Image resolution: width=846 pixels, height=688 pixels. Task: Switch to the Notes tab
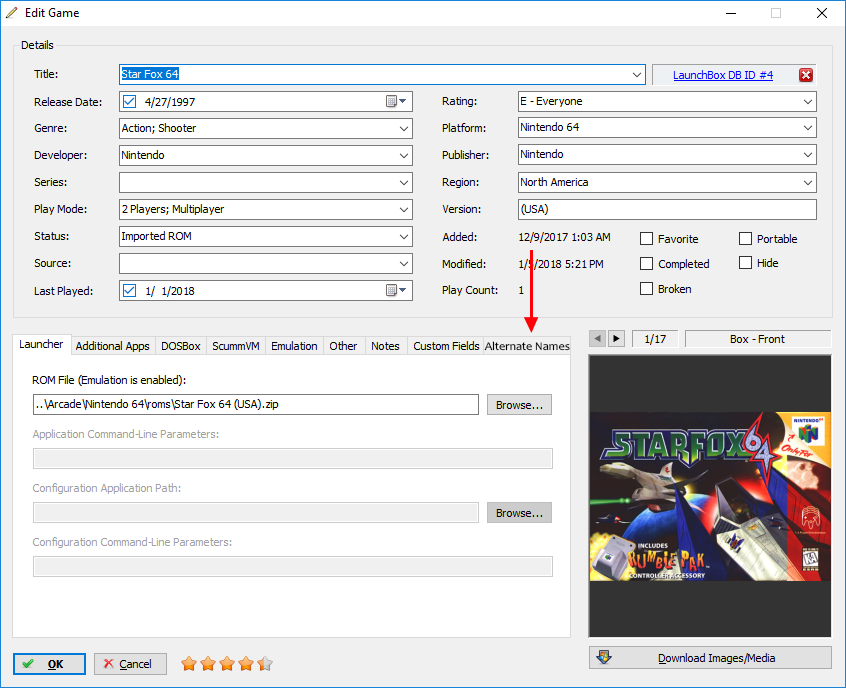point(385,346)
